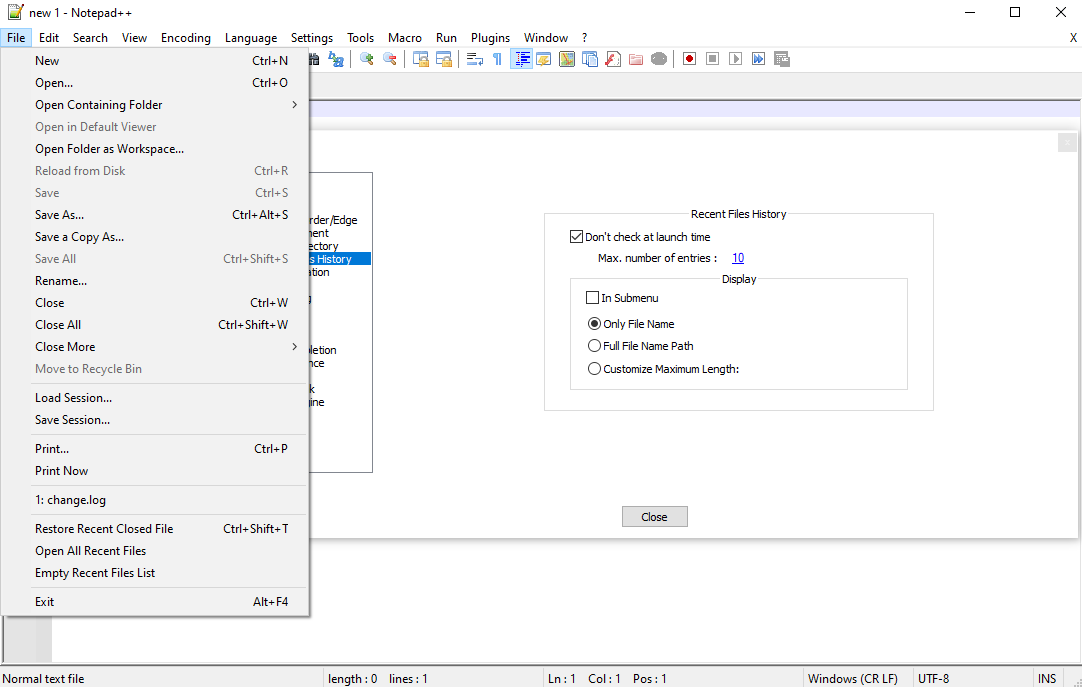This screenshot has width=1082, height=687.
Task: Click INS mode in status bar
Action: (x=1047, y=679)
